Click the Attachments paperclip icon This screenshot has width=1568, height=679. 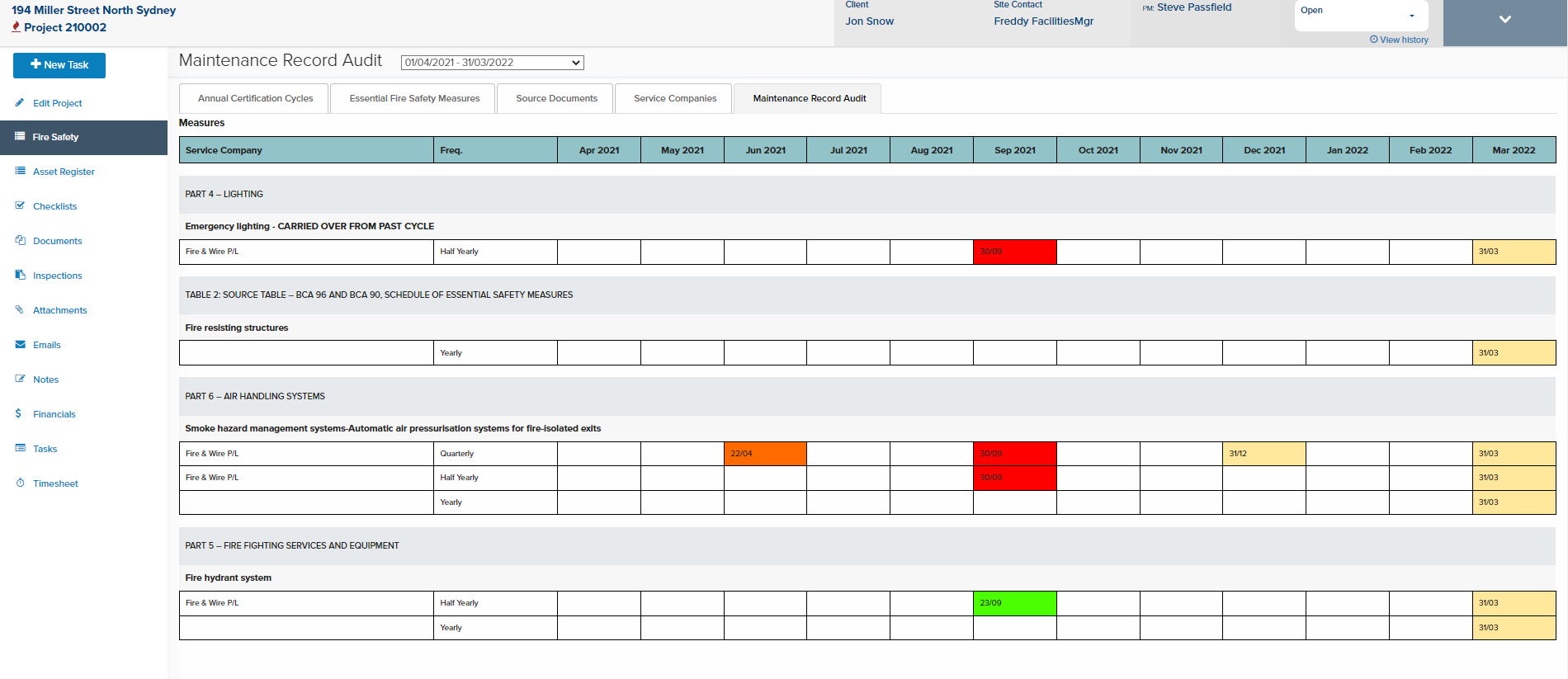coord(20,309)
